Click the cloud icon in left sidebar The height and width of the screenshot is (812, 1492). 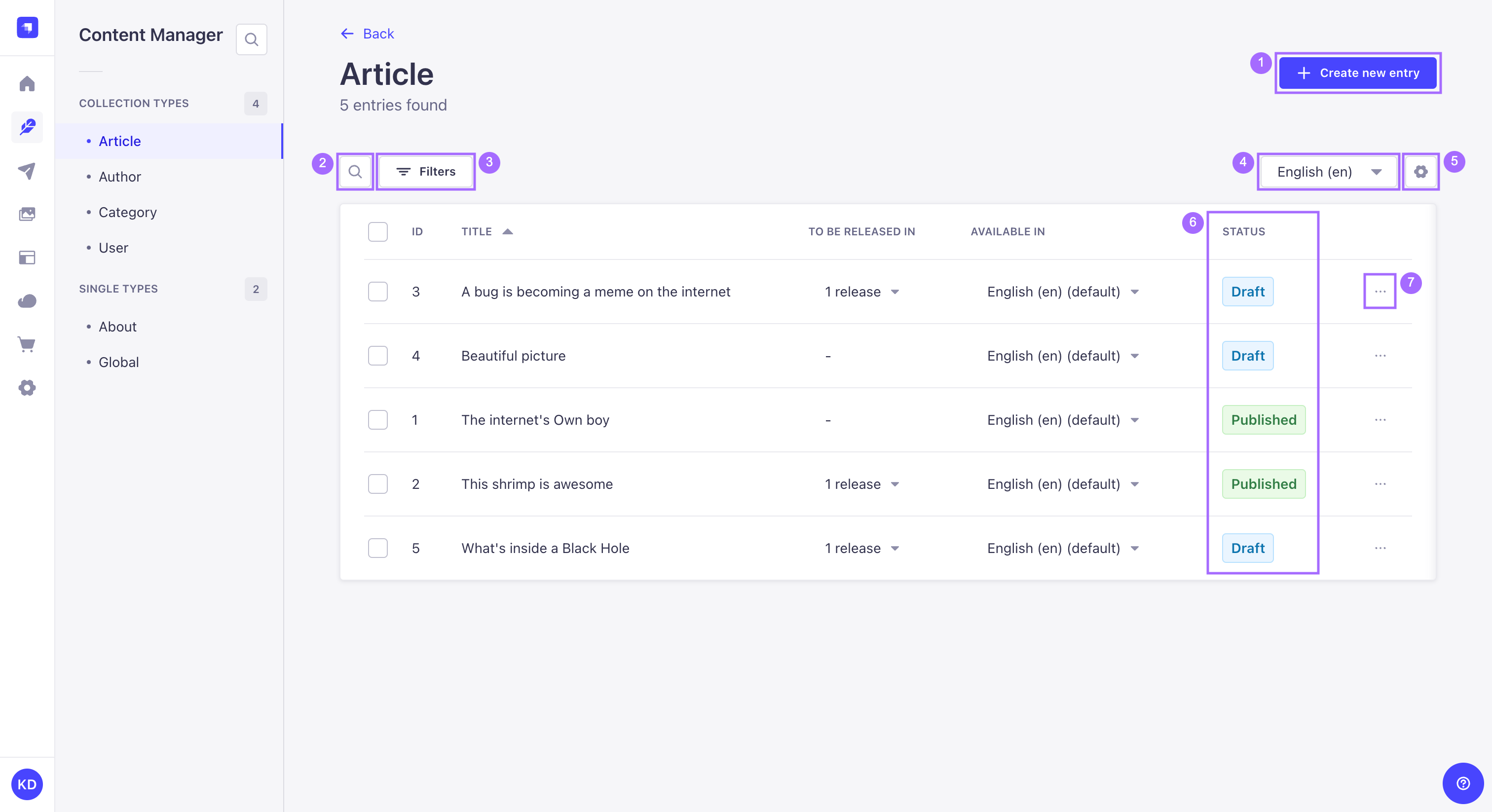(x=26, y=301)
